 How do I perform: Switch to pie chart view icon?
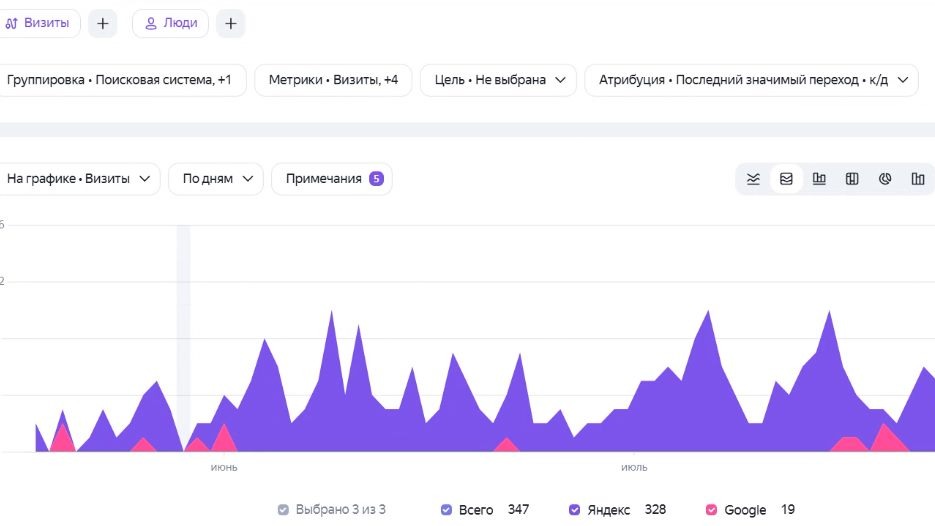[885, 179]
